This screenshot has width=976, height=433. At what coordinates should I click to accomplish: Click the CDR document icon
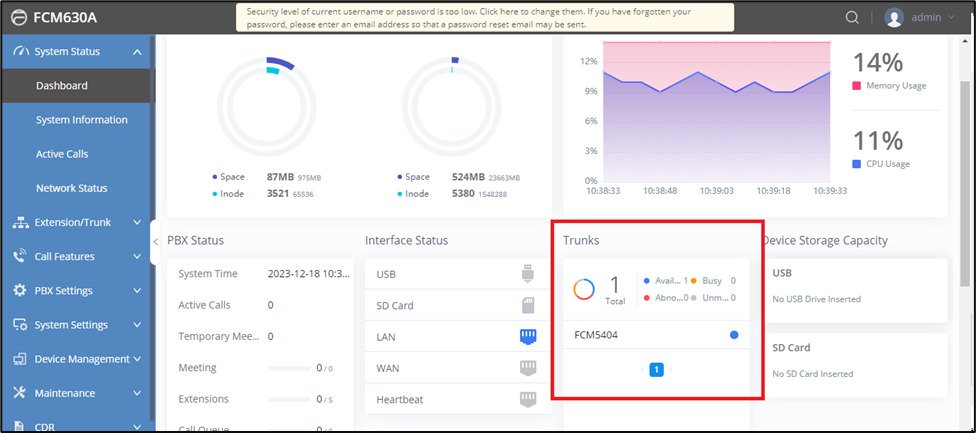tap(20, 426)
